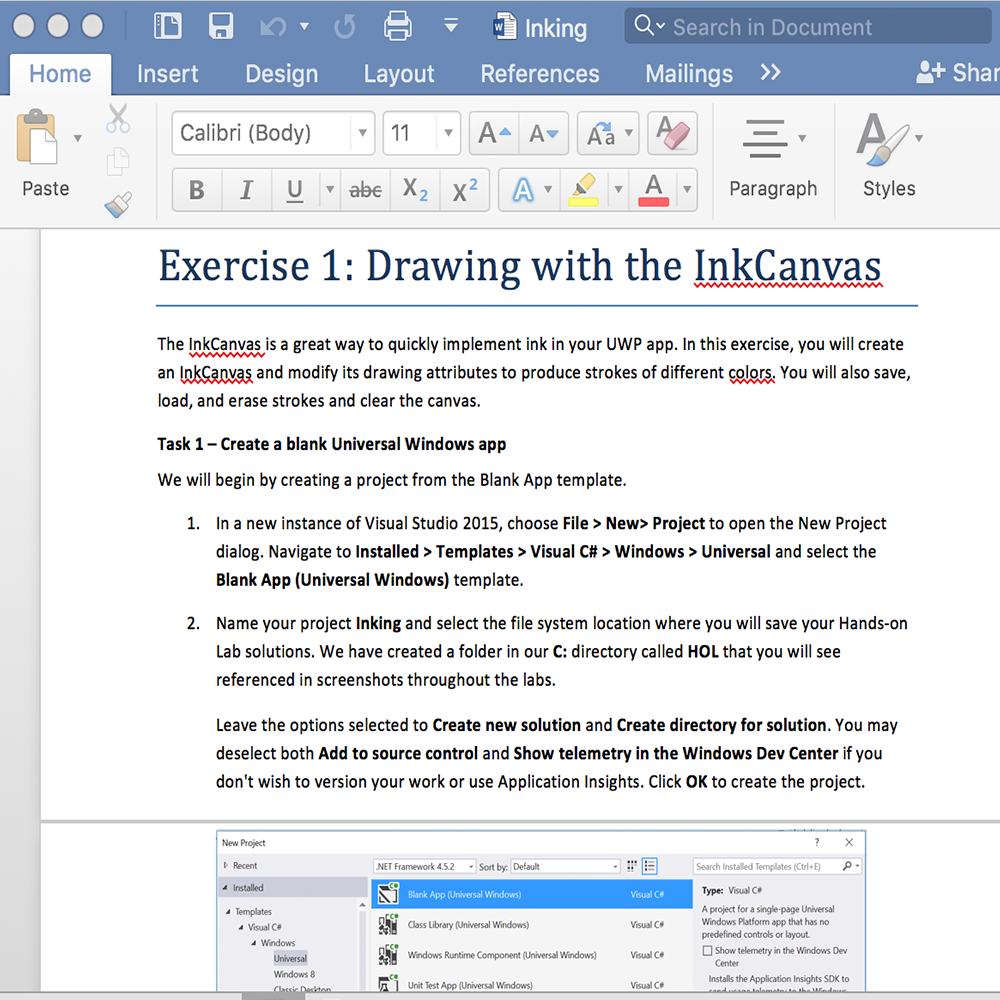Open the Design tab

coord(282,74)
